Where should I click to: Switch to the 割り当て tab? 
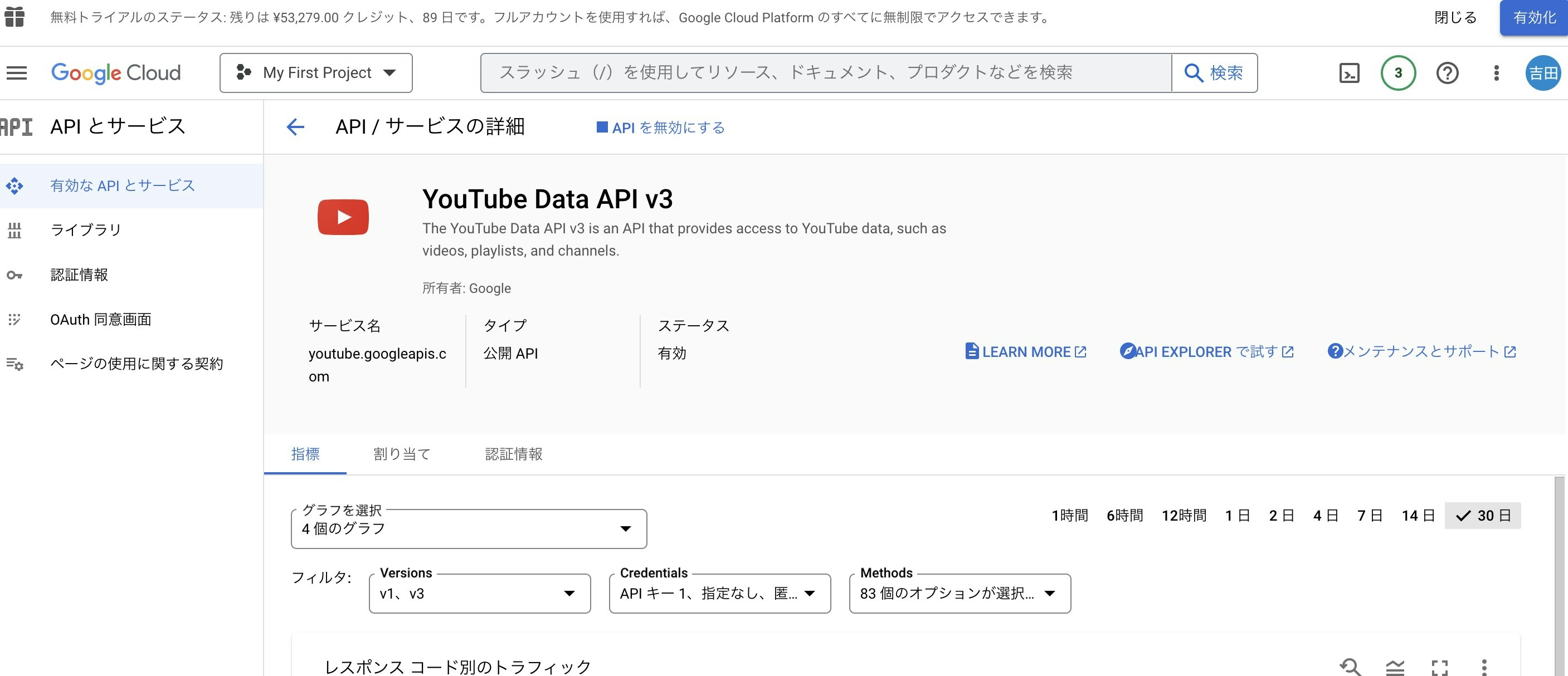pyautogui.click(x=401, y=454)
